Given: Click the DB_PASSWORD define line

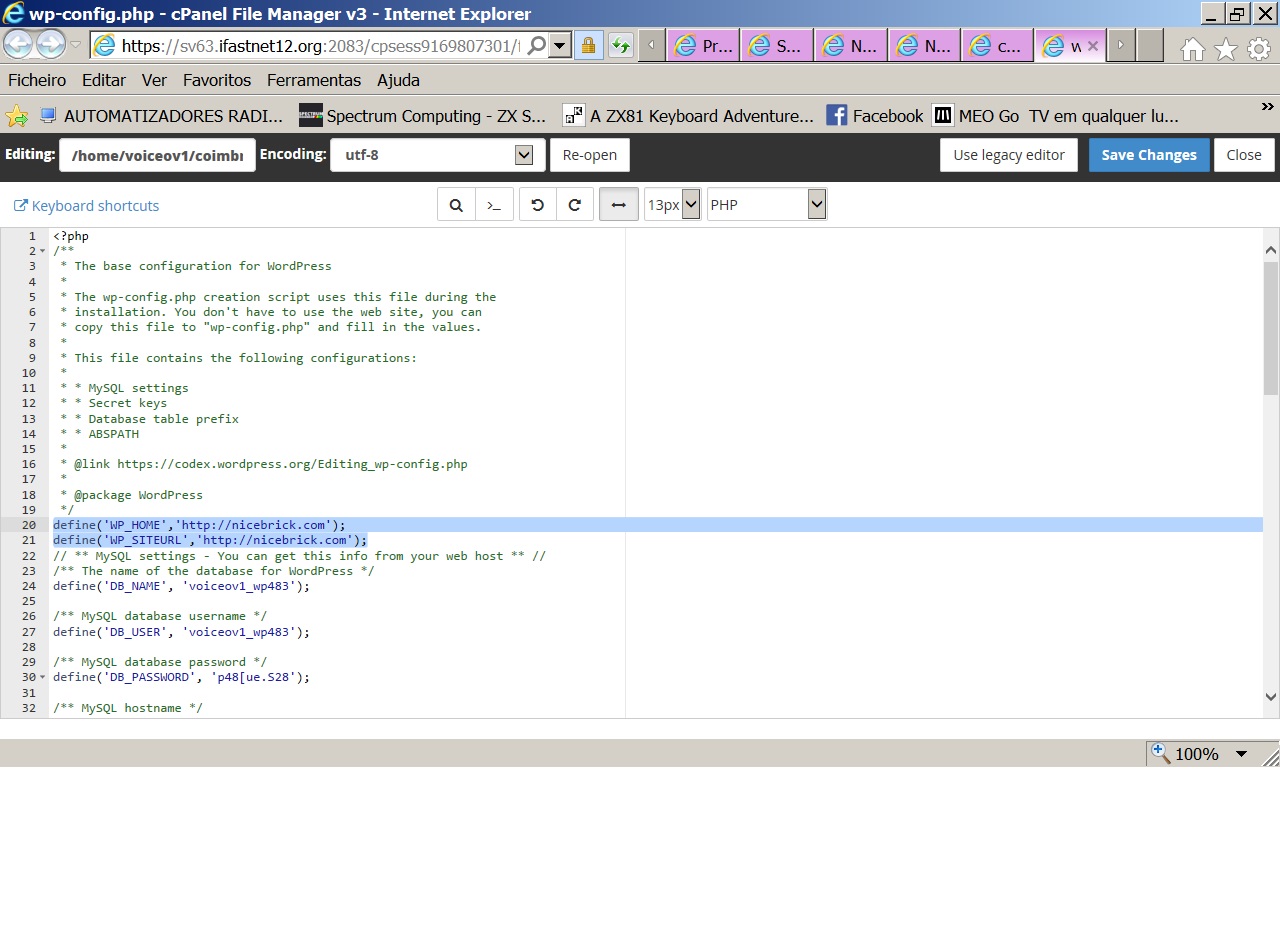Looking at the screenshot, I should tap(181, 677).
